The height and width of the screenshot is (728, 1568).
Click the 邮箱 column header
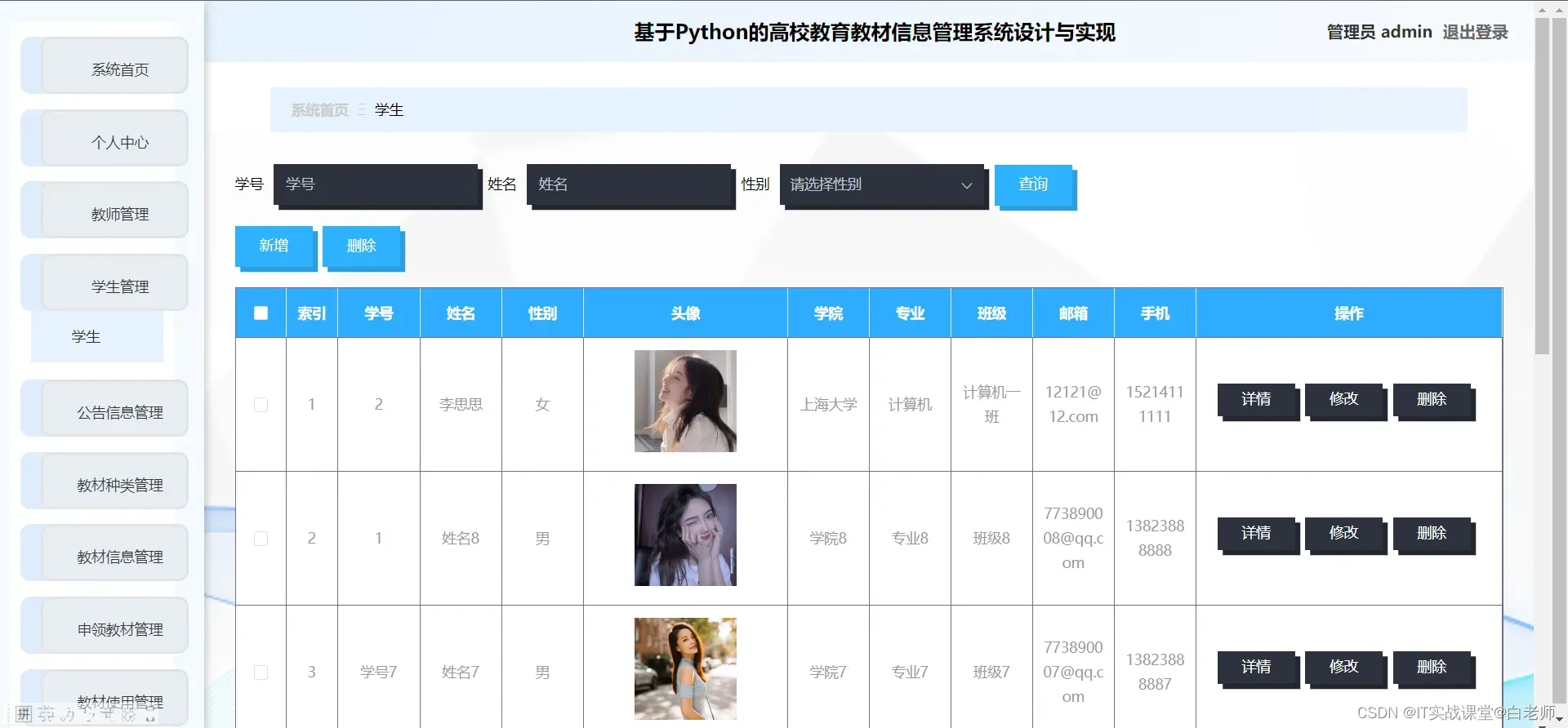[1073, 313]
